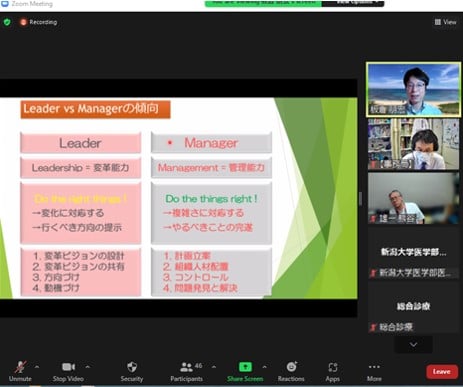
Task: Expand audio options arrow beside Unmute
Action: click(37, 367)
